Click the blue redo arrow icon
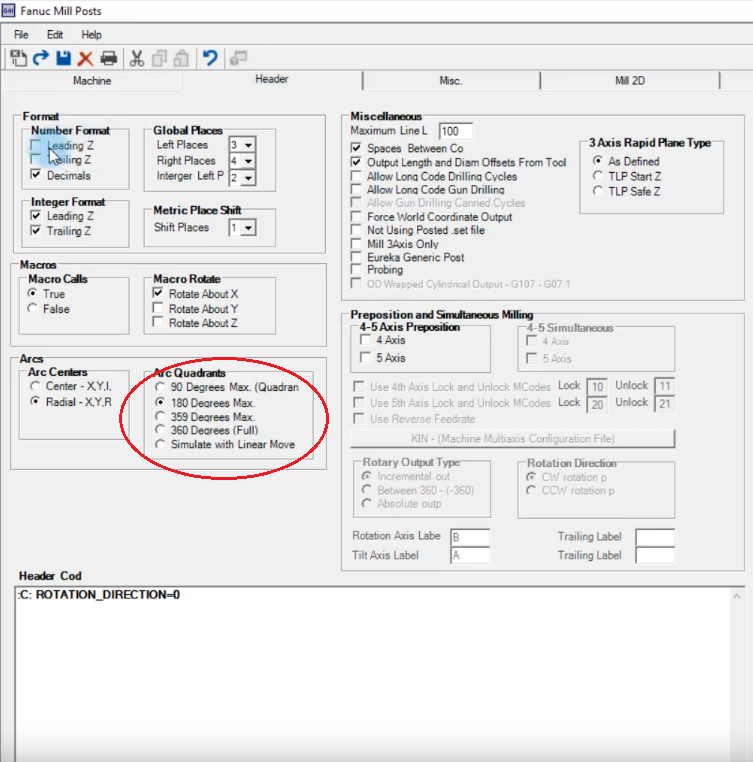This screenshot has width=753, height=762. pos(41,58)
